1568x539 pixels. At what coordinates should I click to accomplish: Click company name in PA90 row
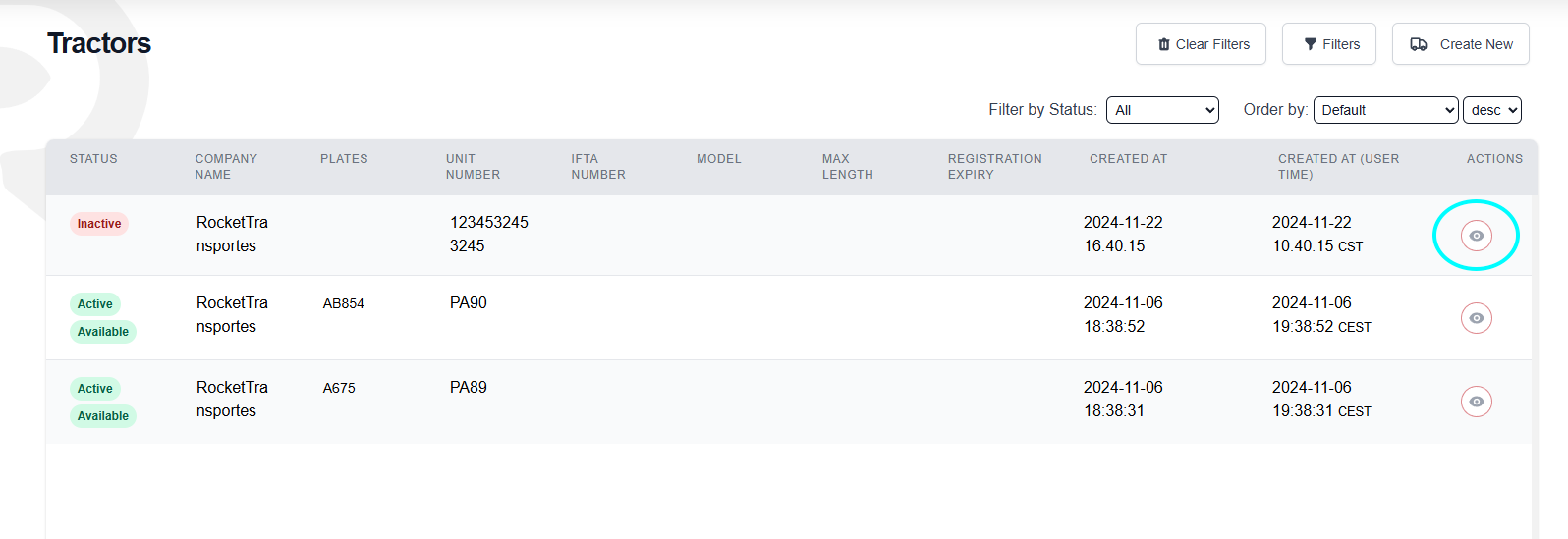click(x=232, y=315)
